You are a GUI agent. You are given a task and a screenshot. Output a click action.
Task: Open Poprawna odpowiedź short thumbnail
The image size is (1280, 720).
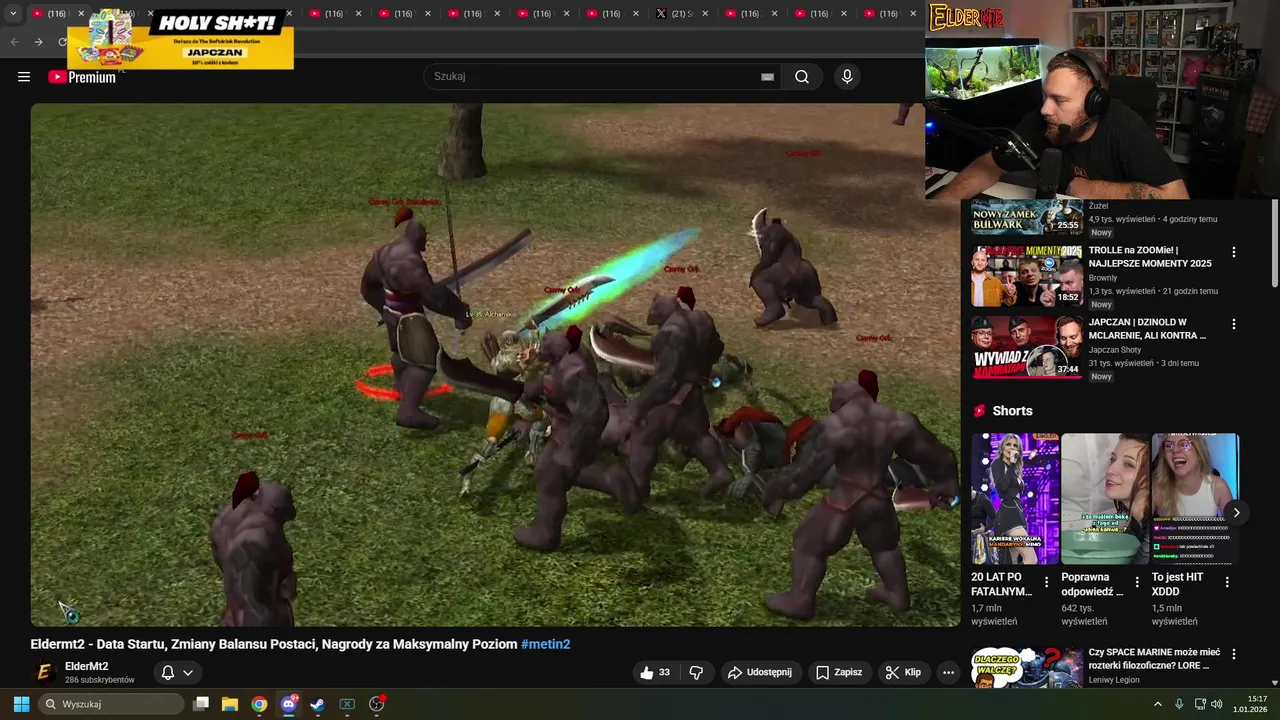pyautogui.click(x=1105, y=499)
